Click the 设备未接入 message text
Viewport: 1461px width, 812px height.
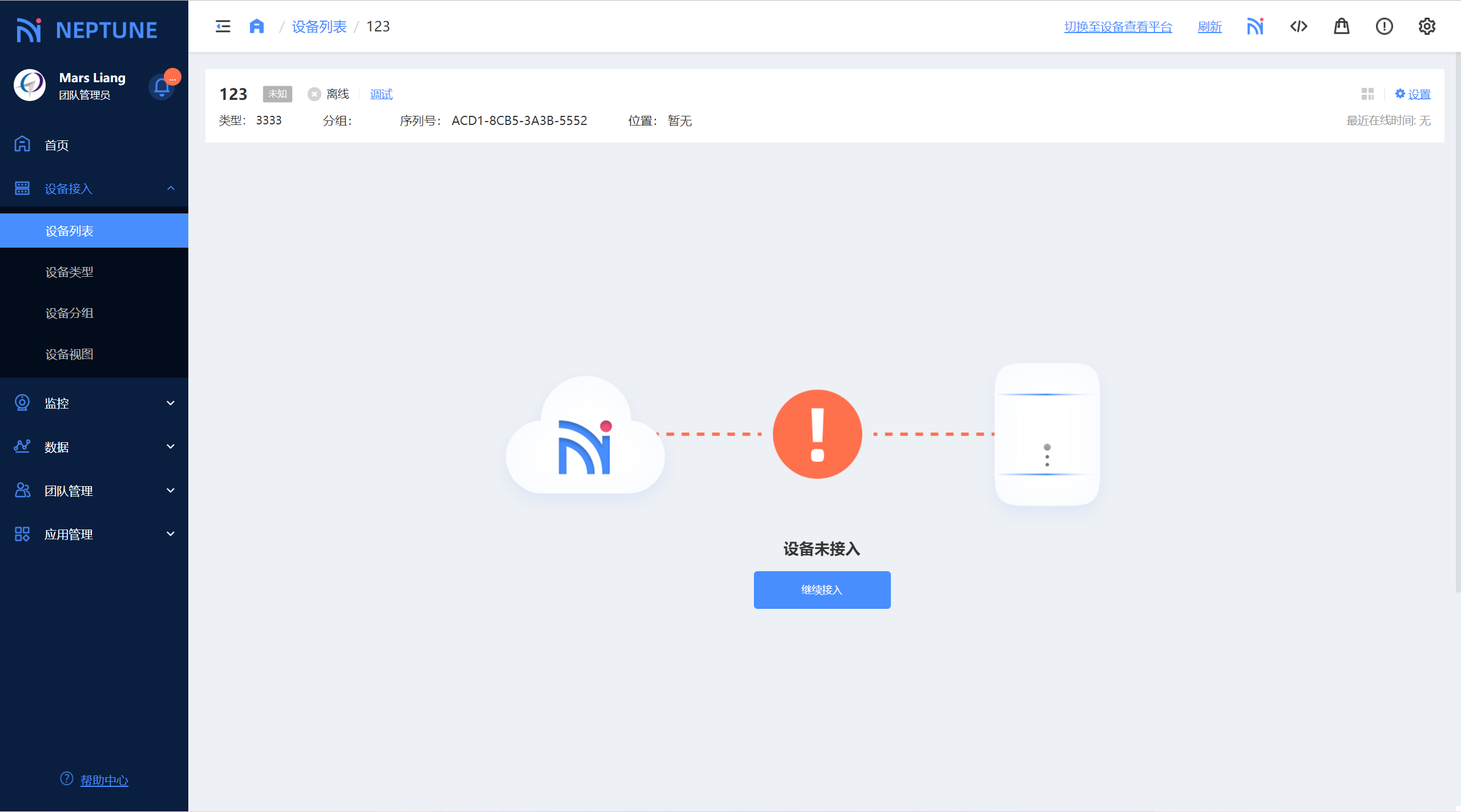click(x=822, y=548)
